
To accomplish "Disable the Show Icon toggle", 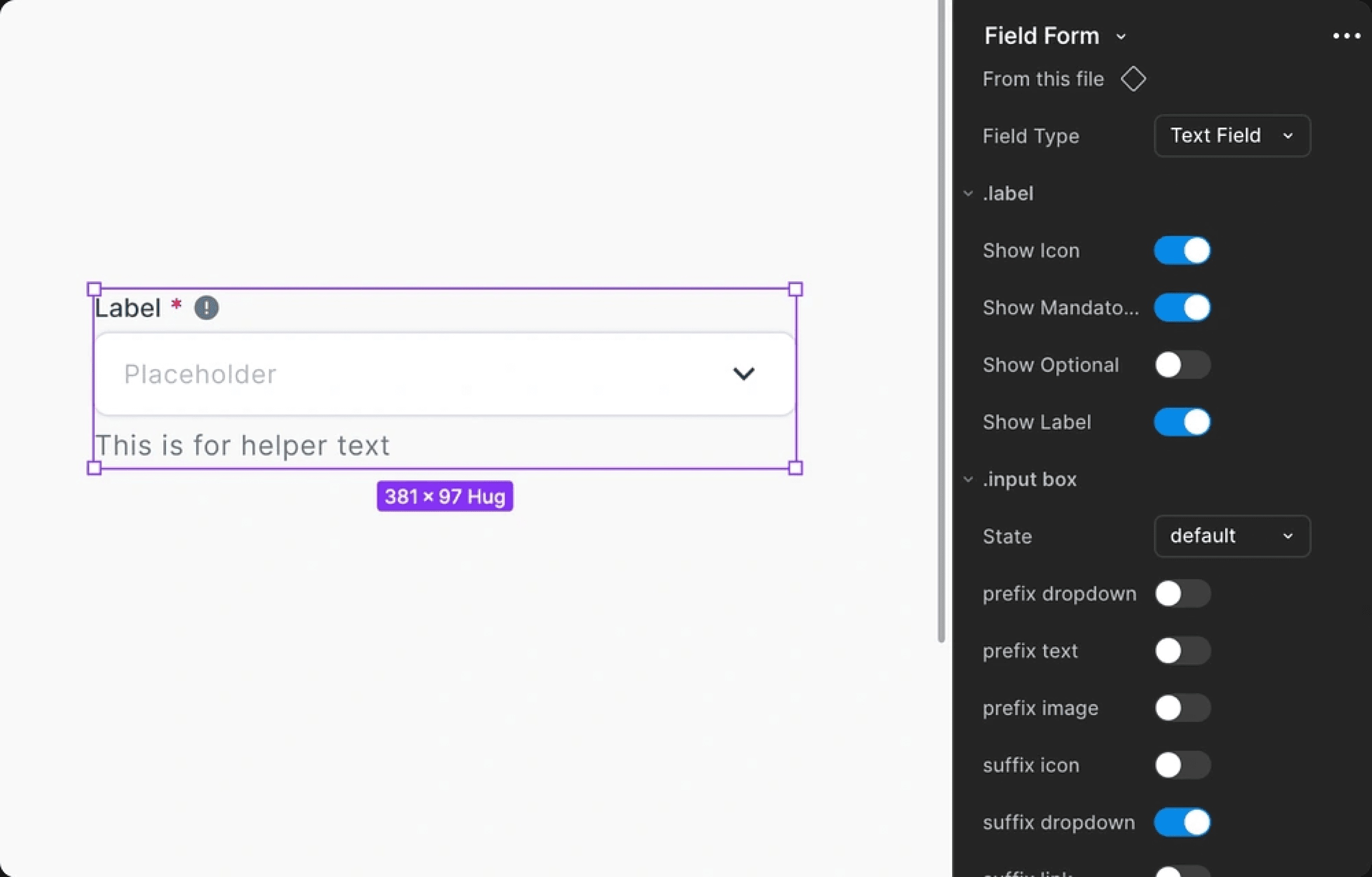I will coord(1182,251).
